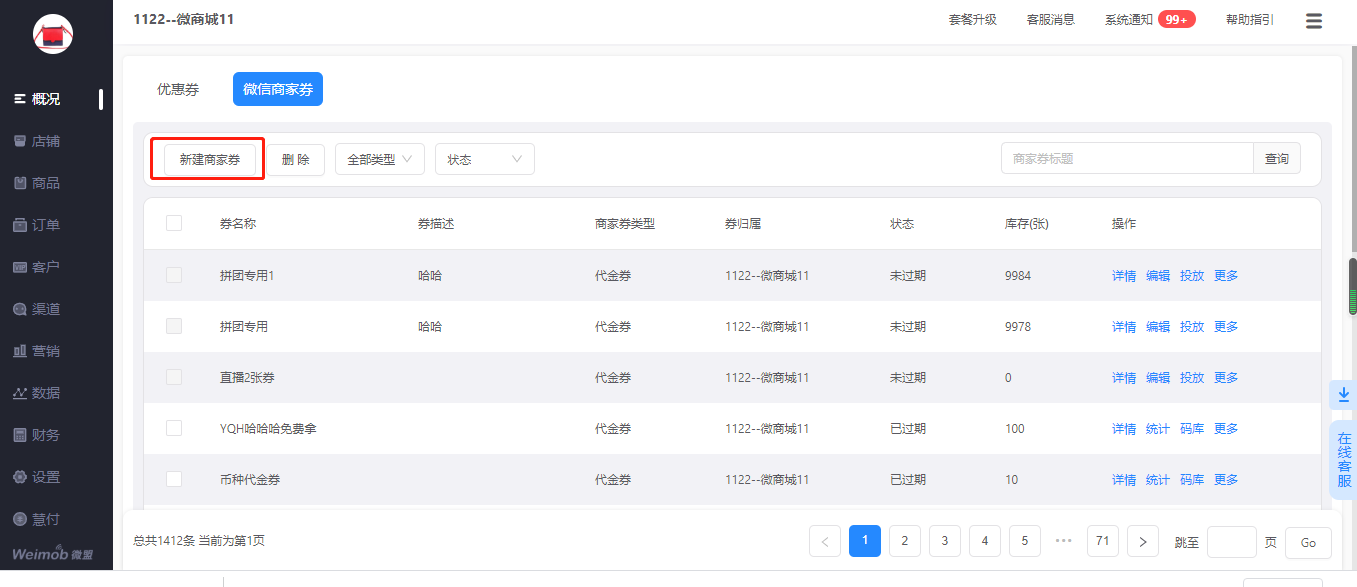Go to page 3 in pagination

(945, 541)
